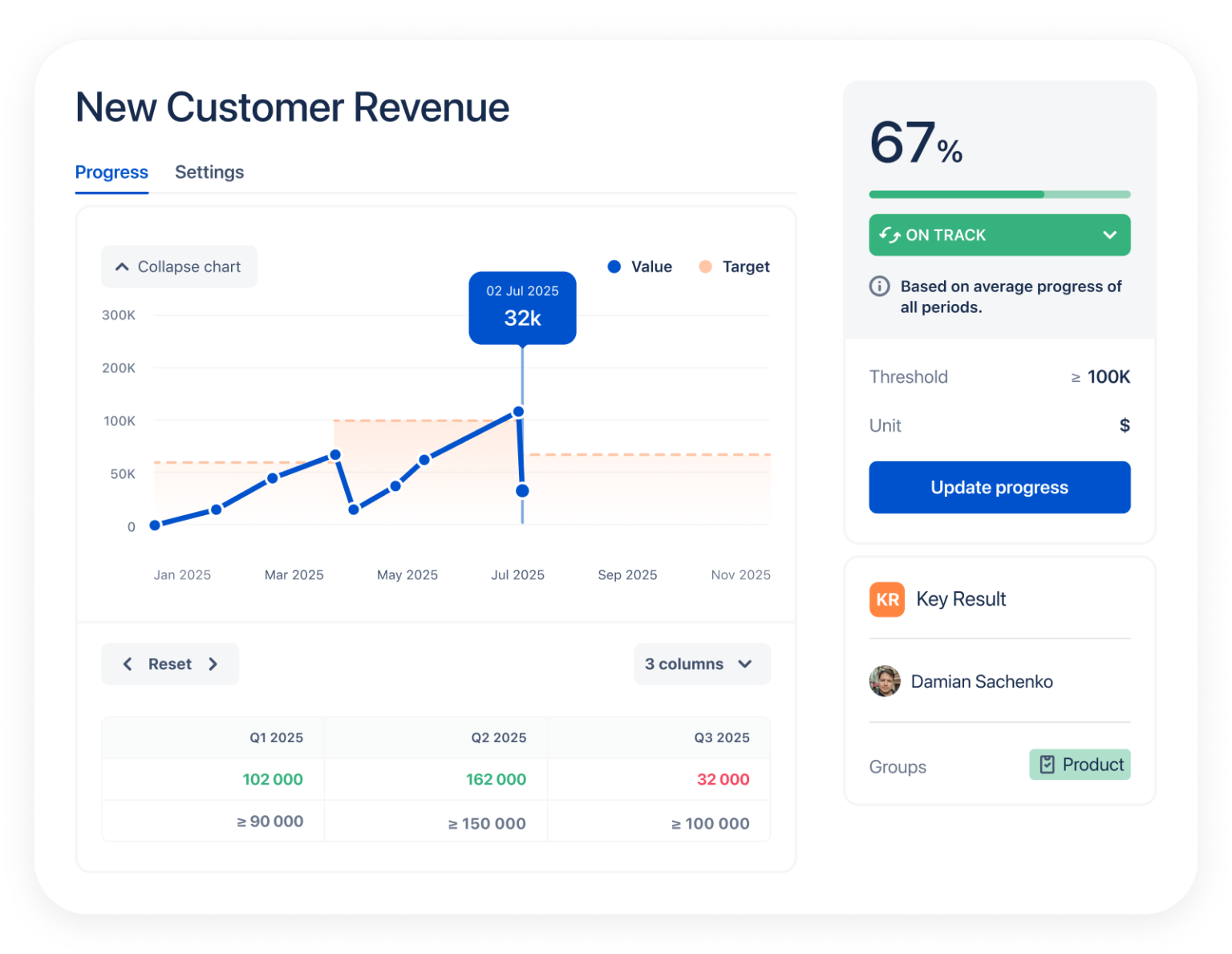Click the 02 Jul 2025 tooltip
The height and width of the screenshot is (954, 1232).
coord(522,308)
